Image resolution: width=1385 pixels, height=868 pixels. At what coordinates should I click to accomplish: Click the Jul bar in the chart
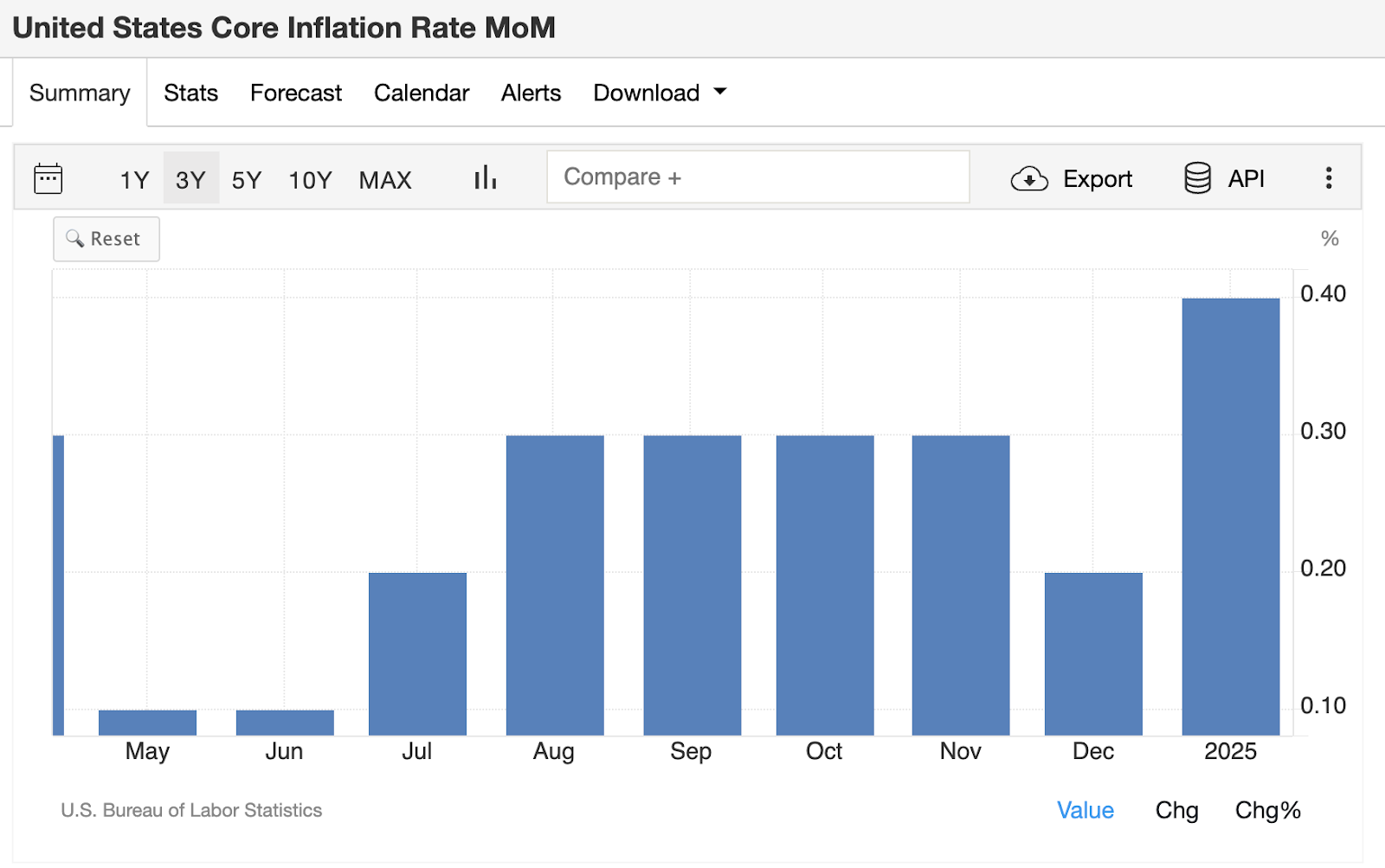point(417,654)
